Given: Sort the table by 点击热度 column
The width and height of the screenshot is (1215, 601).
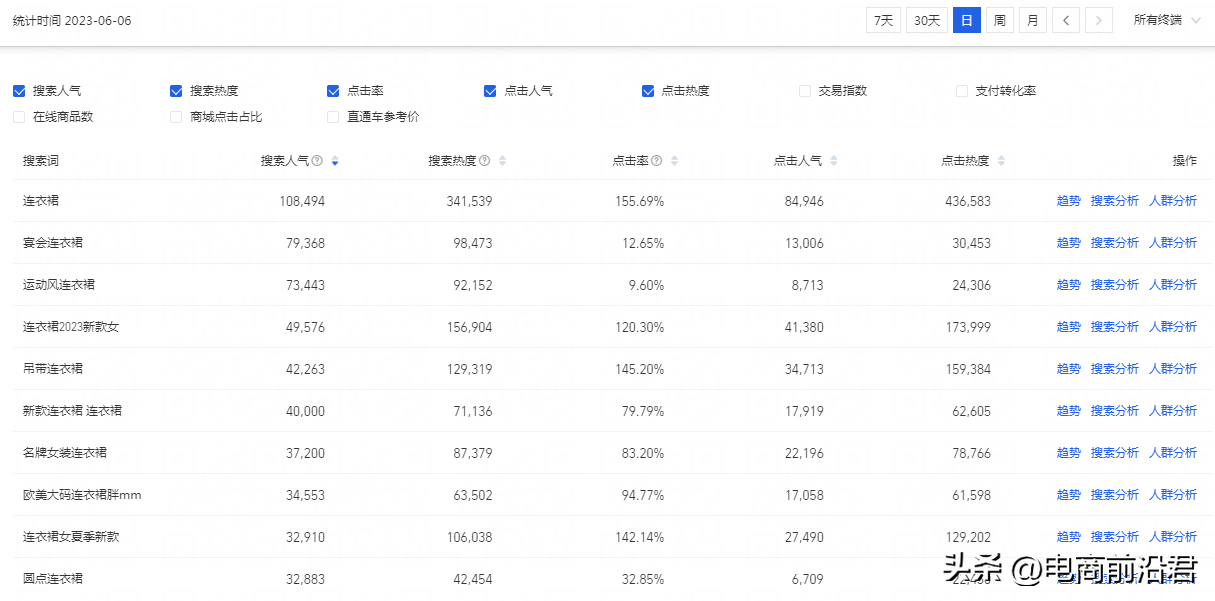Looking at the screenshot, I should [x=1001, y=161].
